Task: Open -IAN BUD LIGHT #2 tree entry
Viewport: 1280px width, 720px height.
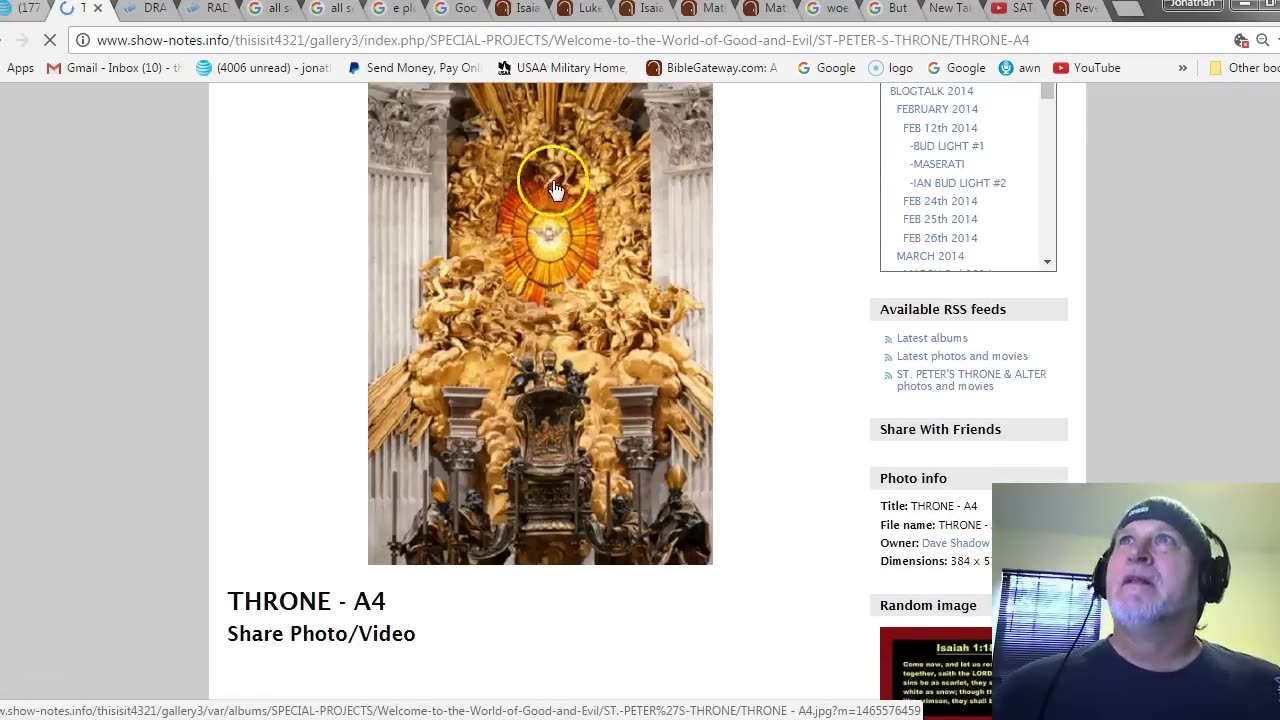Action: point(958,183)
